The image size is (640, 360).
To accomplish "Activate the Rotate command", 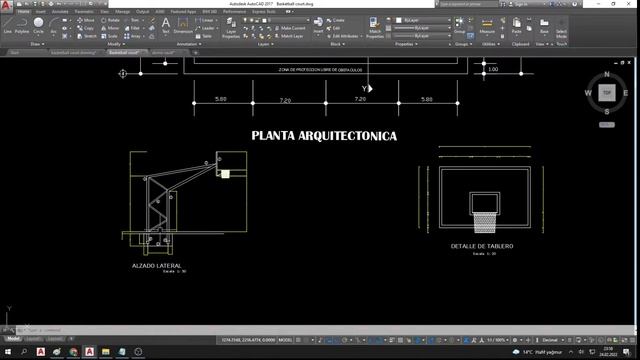I will pyautogui.click(x=110, y=20).
